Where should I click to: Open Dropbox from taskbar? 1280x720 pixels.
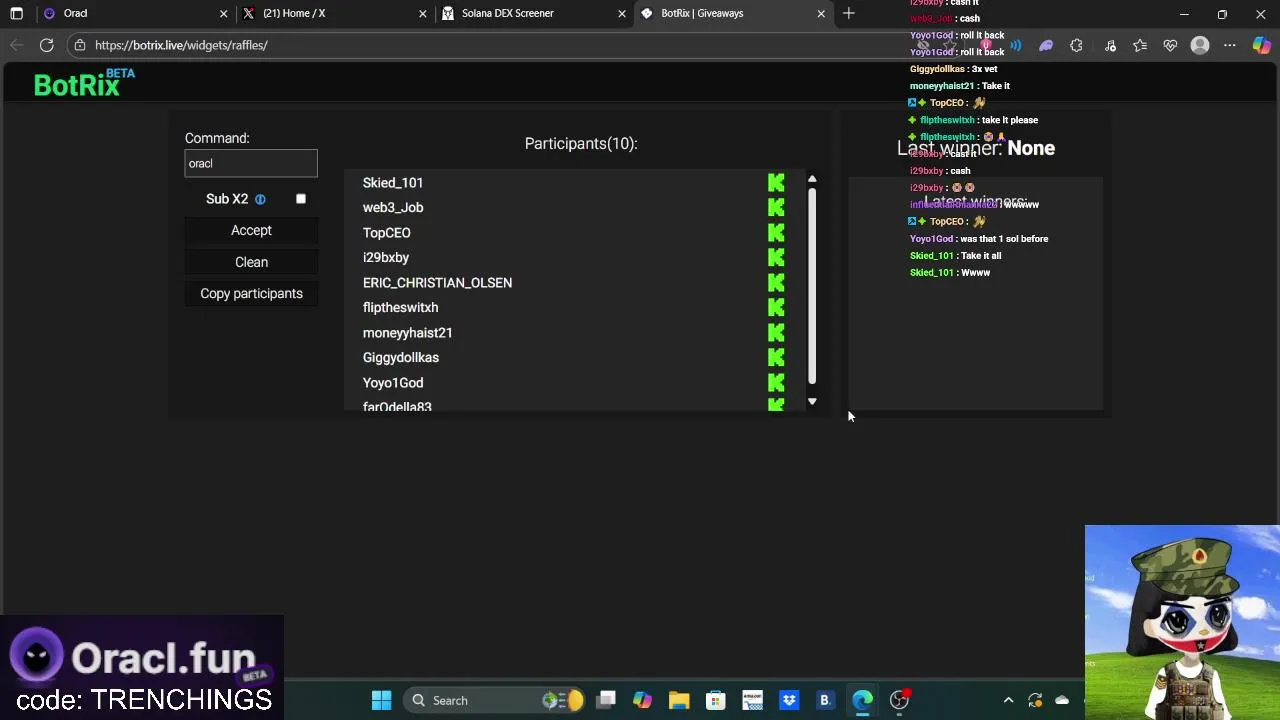[x=789, y=700]
